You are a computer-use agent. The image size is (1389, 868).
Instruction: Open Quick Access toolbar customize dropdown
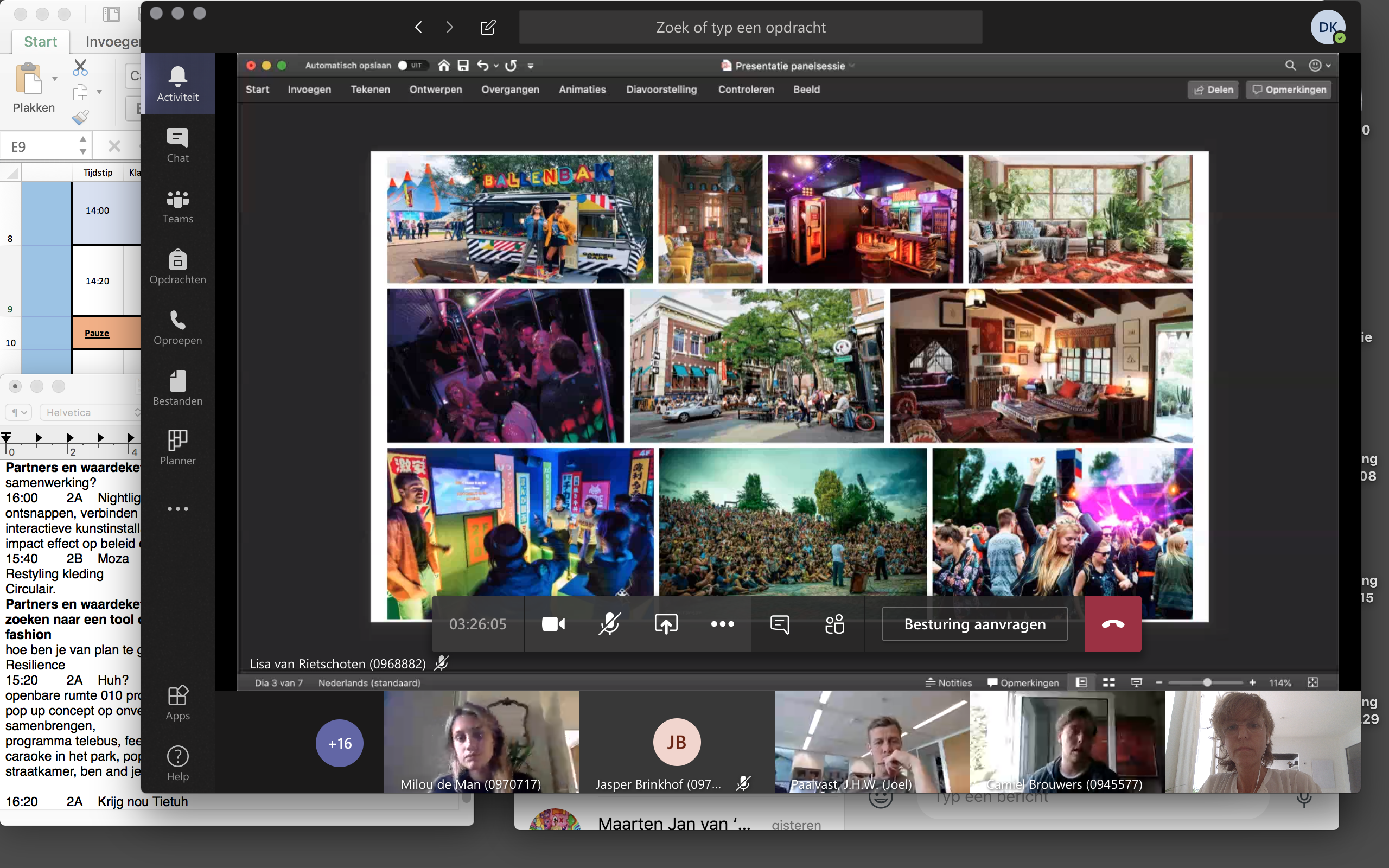pos(530,66)
